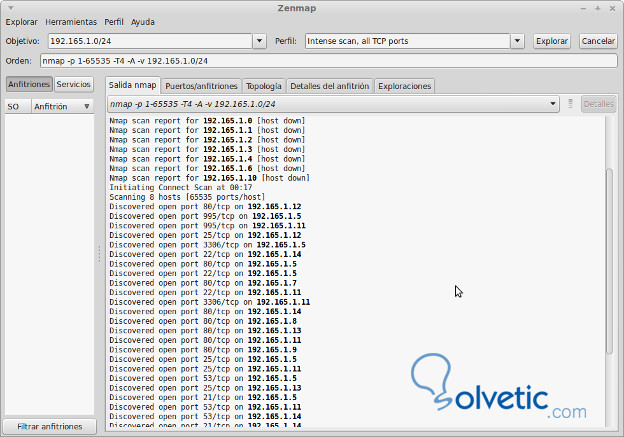Expand the Perfil profile dropdown arrow

(517, 41)
